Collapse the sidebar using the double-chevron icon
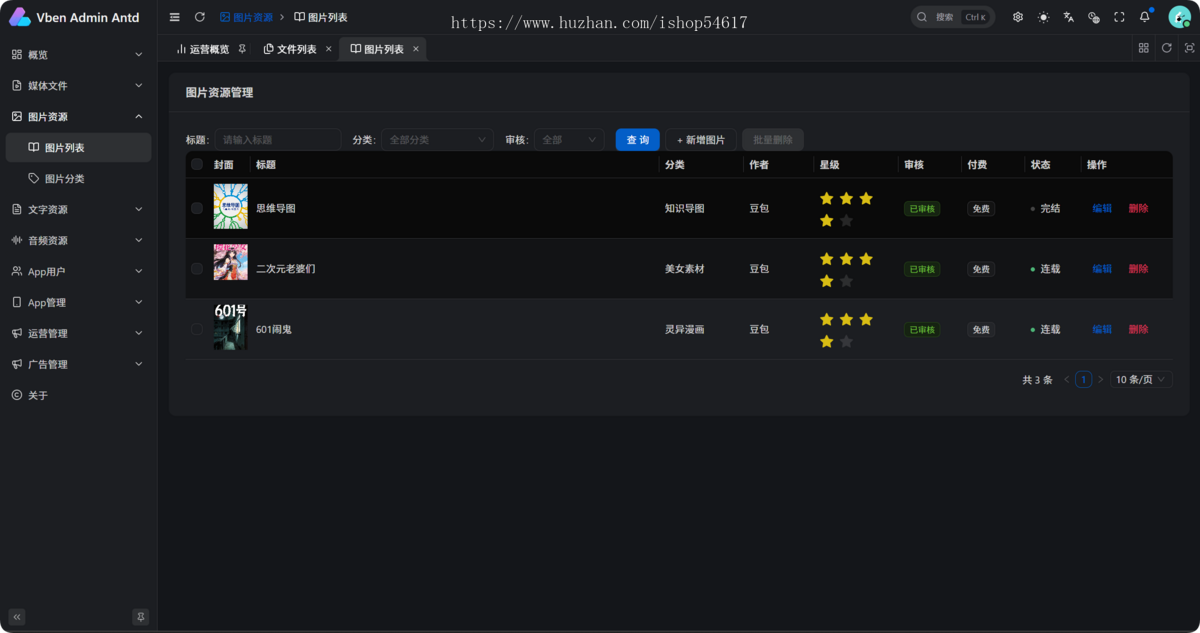 click(17, 617)
